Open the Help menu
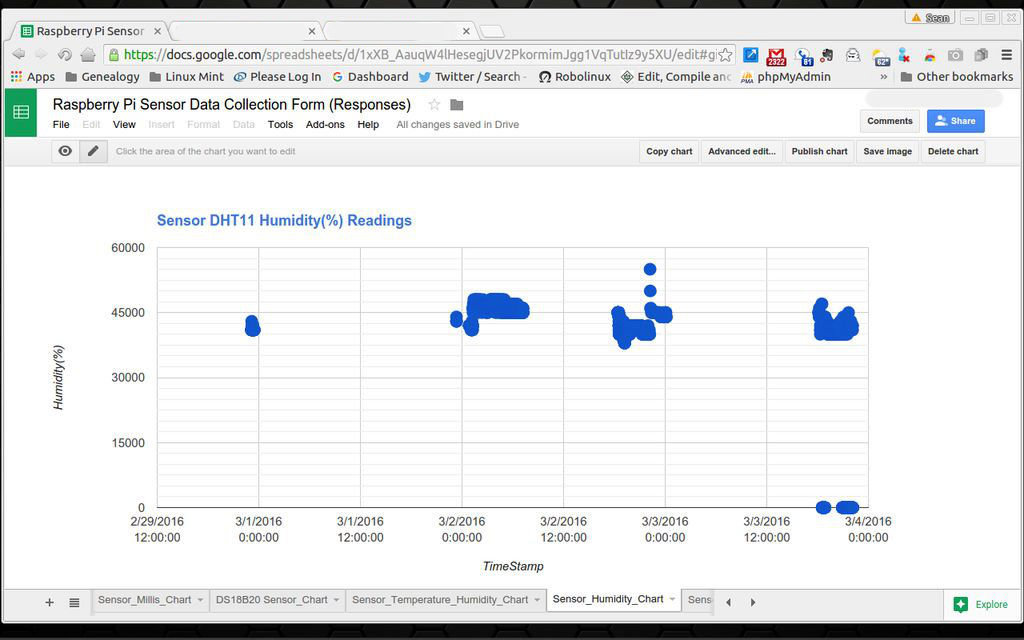This screenshot has height=640, width=1024. (368, 124)
